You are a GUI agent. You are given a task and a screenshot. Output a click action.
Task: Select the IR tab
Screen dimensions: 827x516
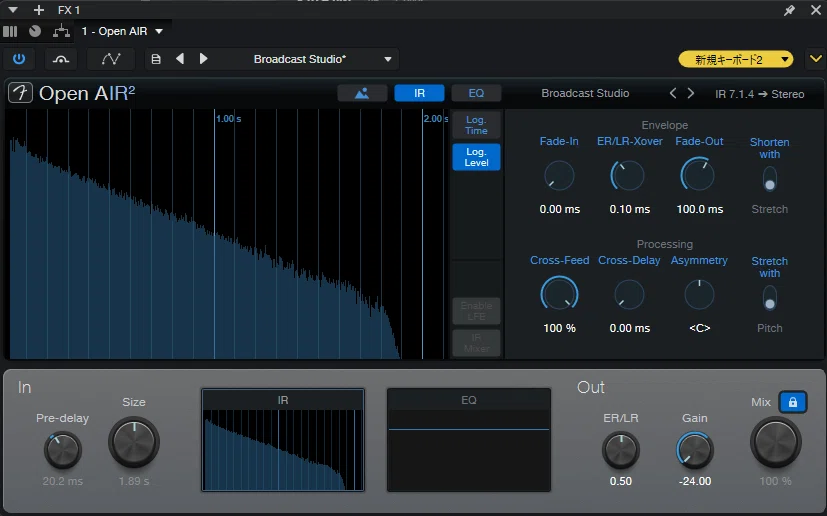(x=419, y=93)
